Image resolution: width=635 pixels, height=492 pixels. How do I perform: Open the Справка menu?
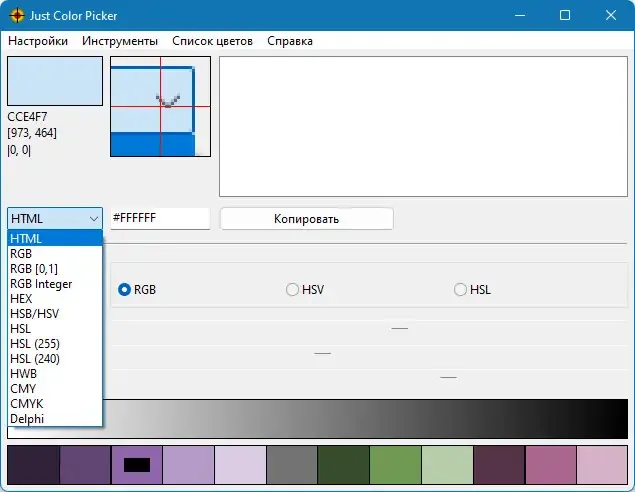click(290, 41)
